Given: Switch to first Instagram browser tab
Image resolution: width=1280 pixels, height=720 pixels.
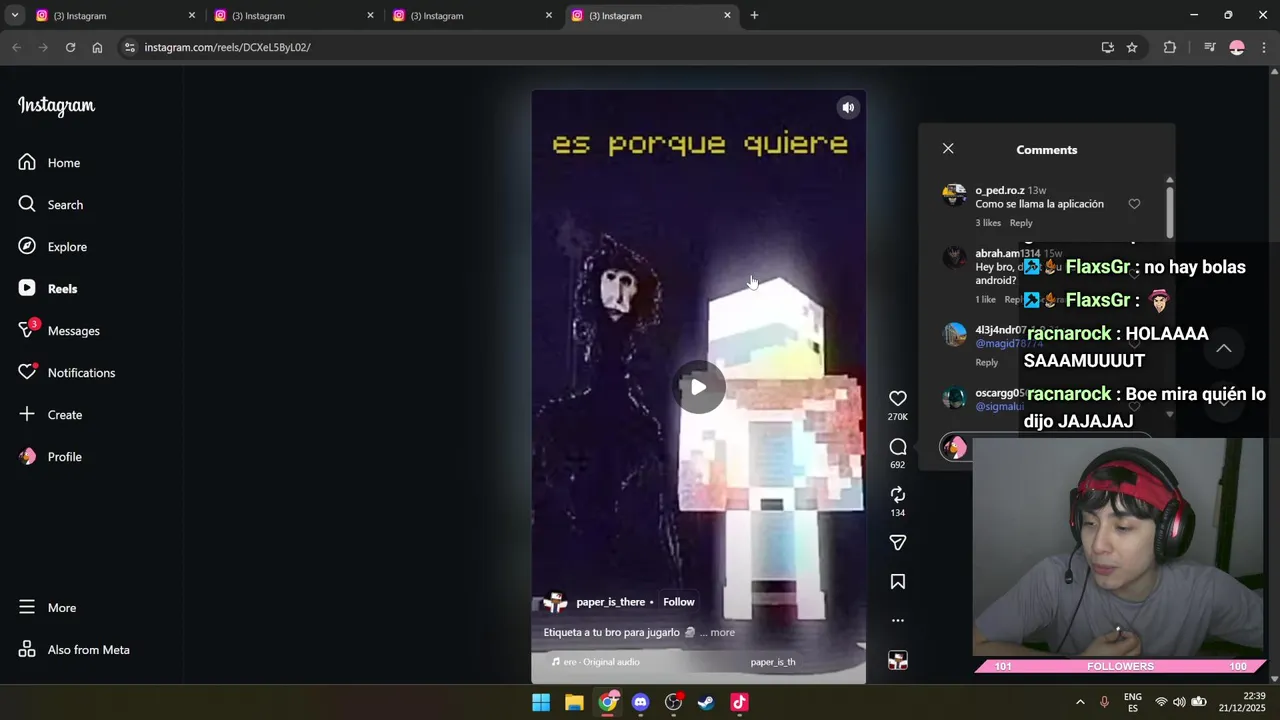Looking at the screenshot, I should 113,16.
